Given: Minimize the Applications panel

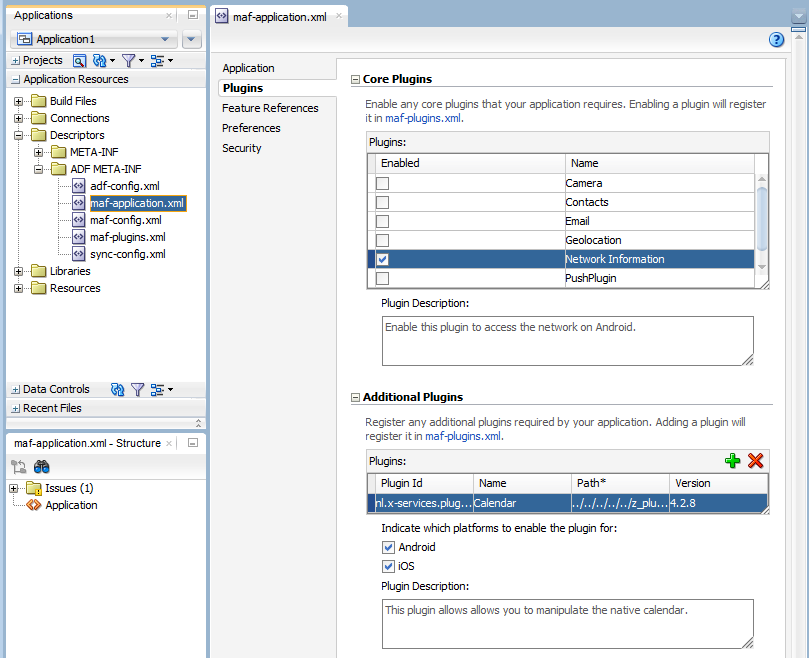Looking at the screenshot, I should pos(192,15).
